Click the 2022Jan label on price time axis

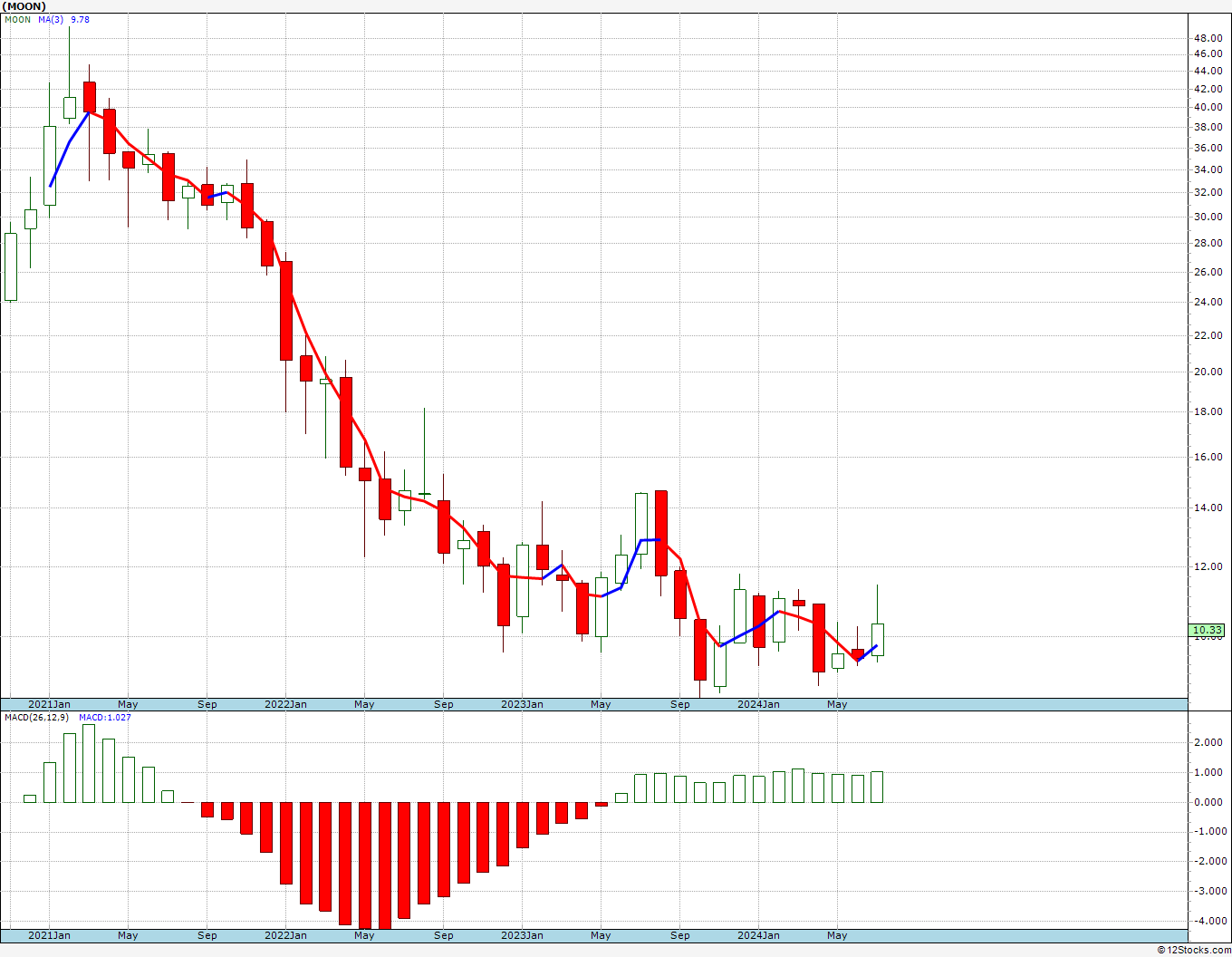[x=285, y=704]
